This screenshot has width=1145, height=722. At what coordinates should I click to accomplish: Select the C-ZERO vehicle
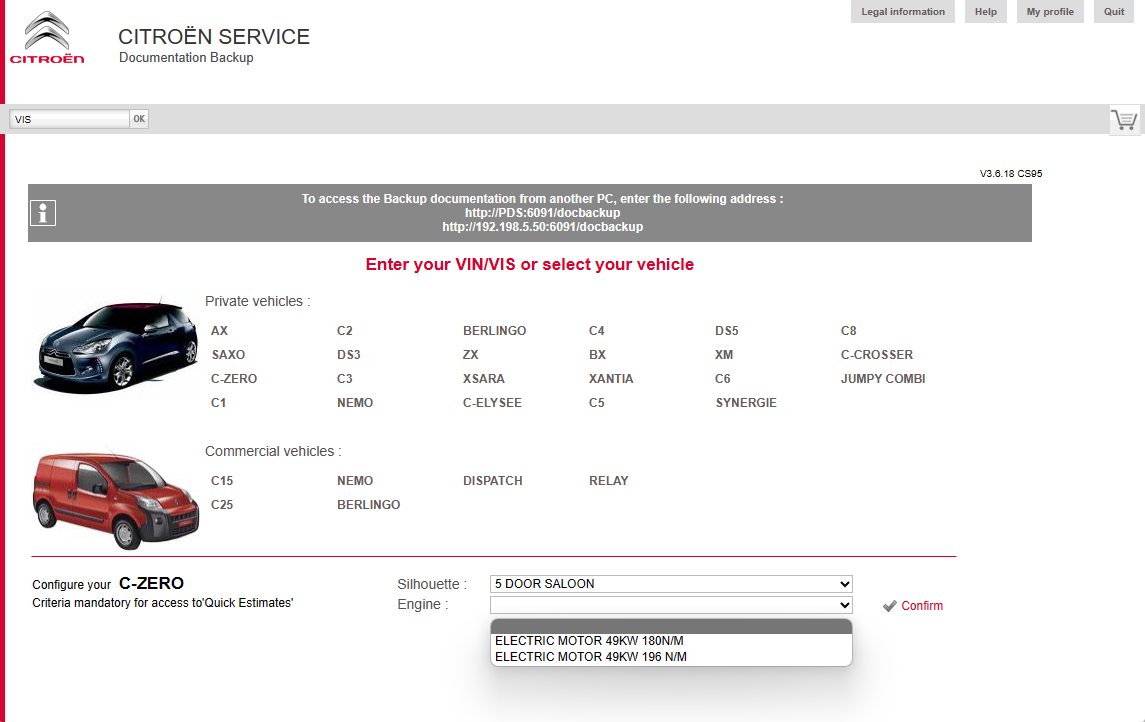pos(232,378)
